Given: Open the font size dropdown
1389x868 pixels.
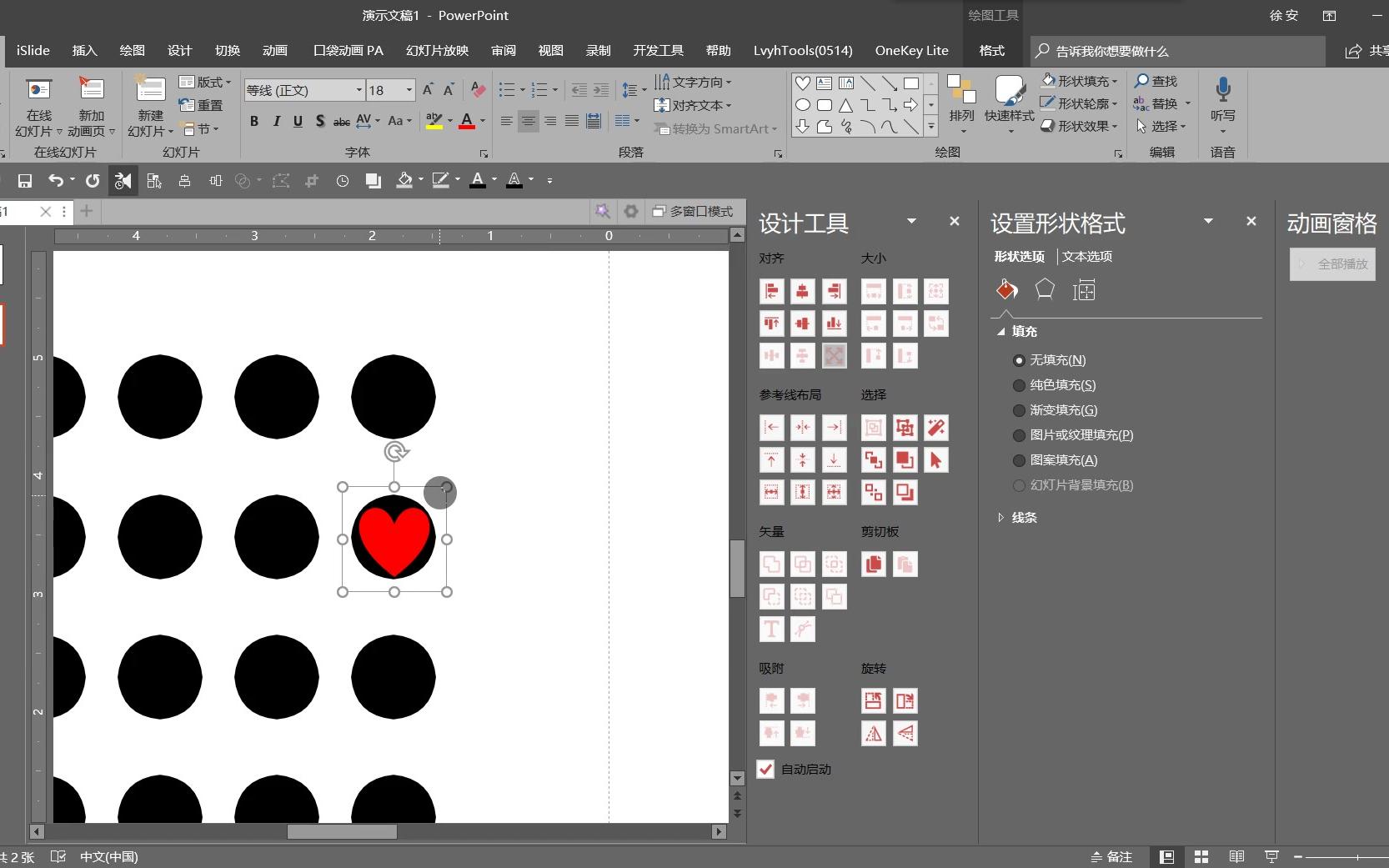Looking at the screenshot, I should [409, 90].
